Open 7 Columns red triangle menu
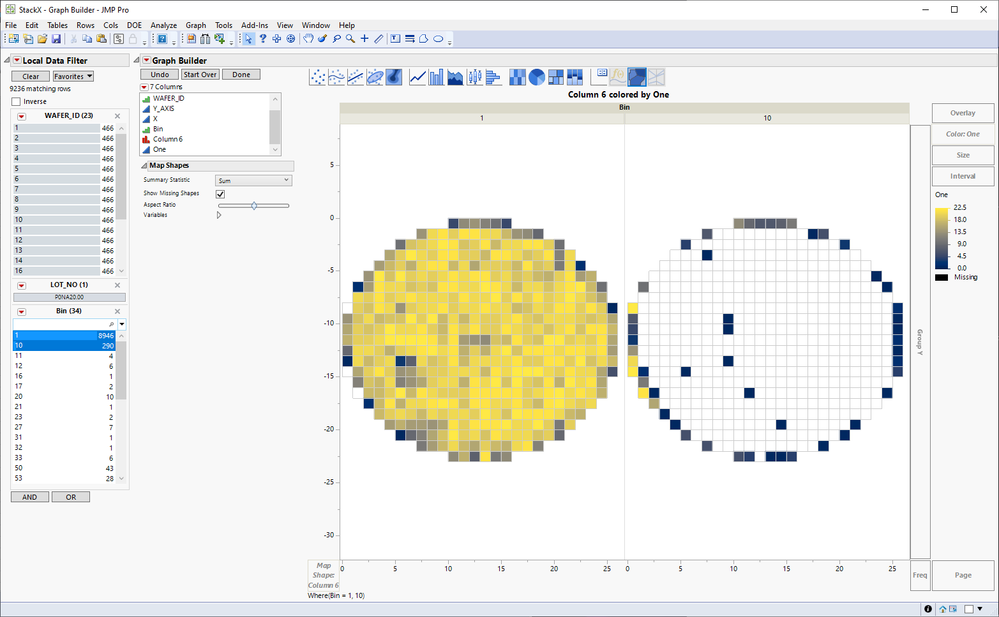This screenshot has height=617, width=999. click(x=144, y=87)
